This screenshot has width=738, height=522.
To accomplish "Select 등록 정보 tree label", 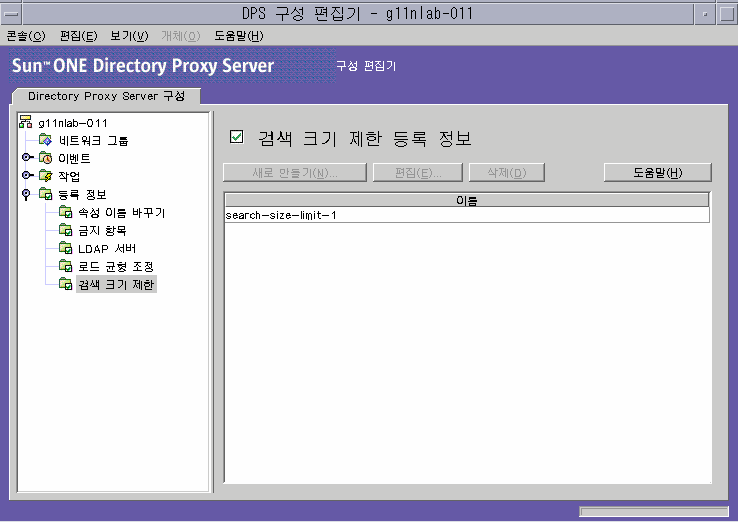I will (82, 194).
